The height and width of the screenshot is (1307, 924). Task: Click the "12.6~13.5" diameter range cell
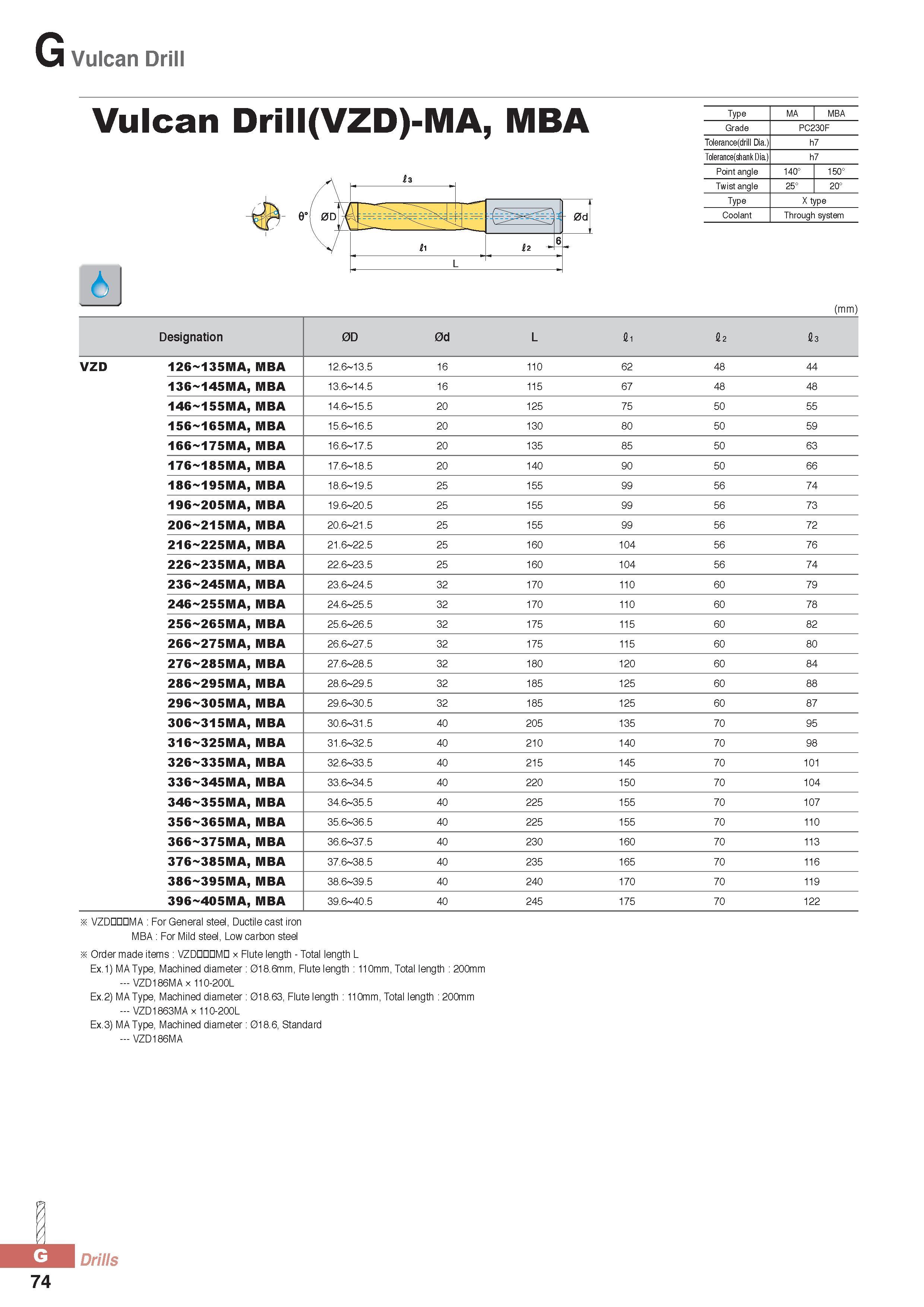(350, 367)
